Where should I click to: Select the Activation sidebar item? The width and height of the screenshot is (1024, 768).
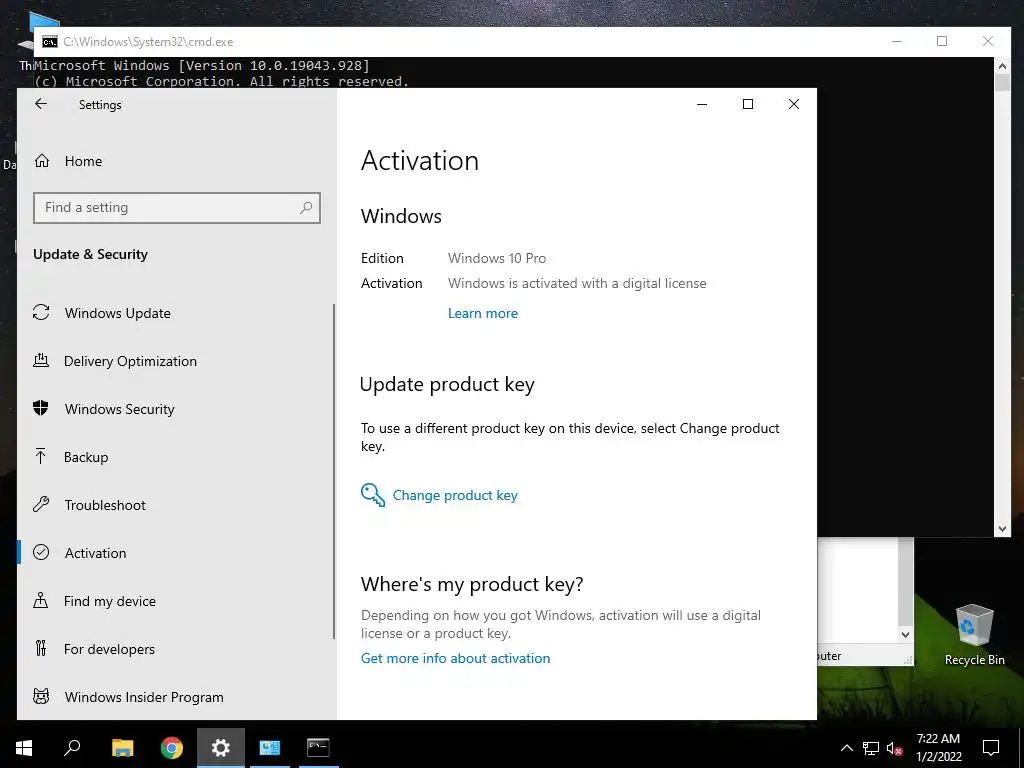(95, 553)
